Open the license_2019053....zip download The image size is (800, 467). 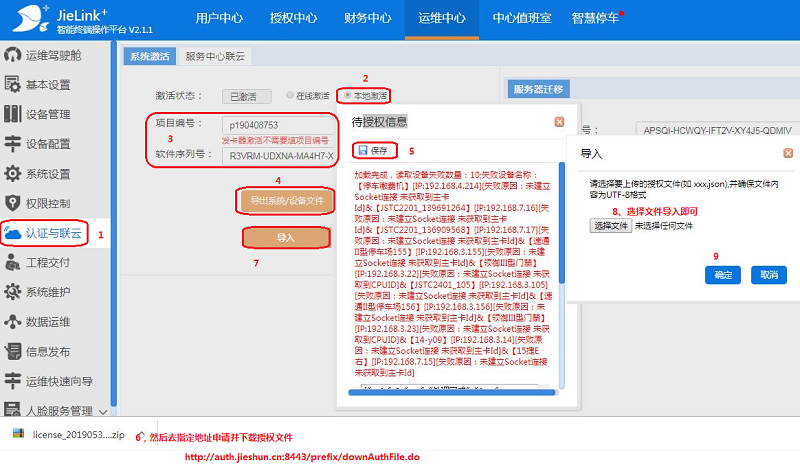point(79,435)
